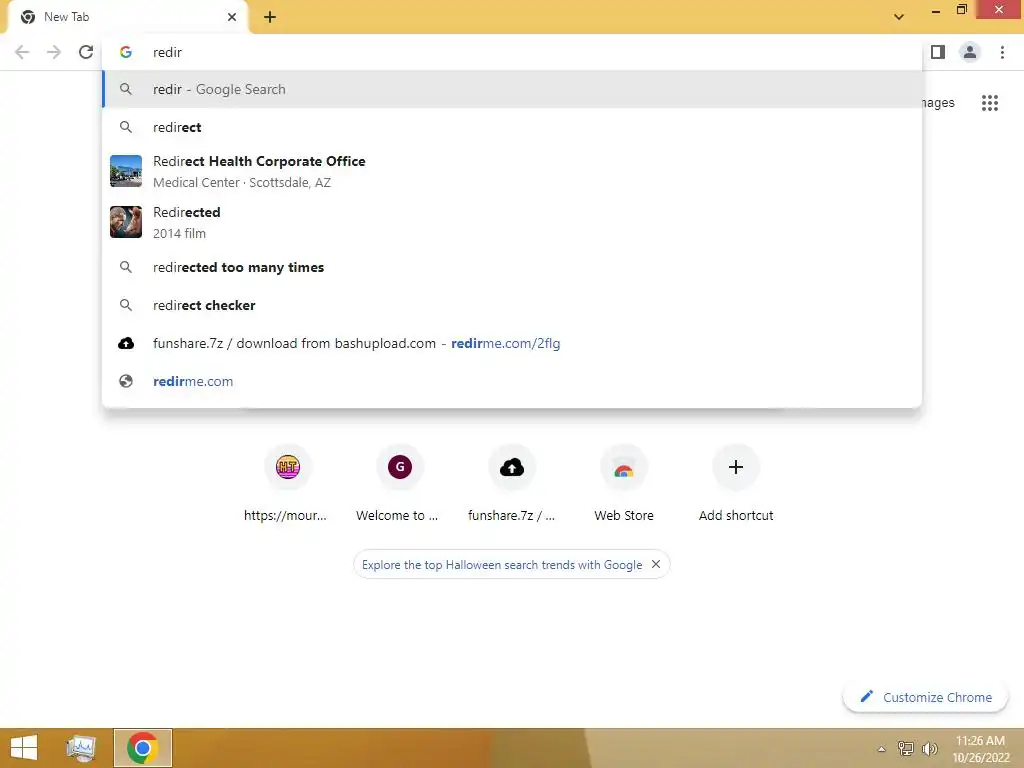
Task: Select the Redirected 2014 film suggestion
Action: point(512,222)
